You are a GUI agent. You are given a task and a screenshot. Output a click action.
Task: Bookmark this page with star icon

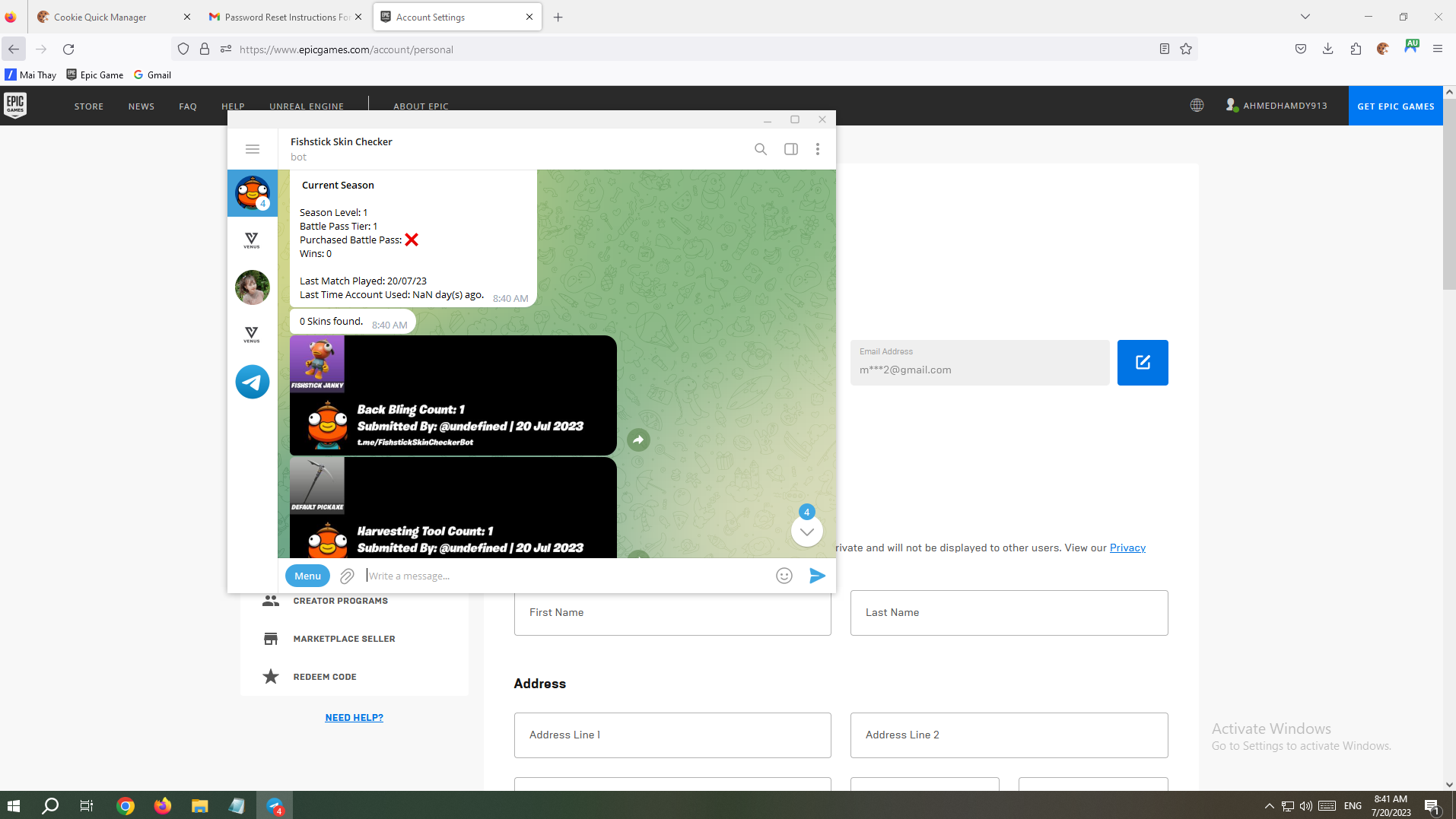(1185, 49)
